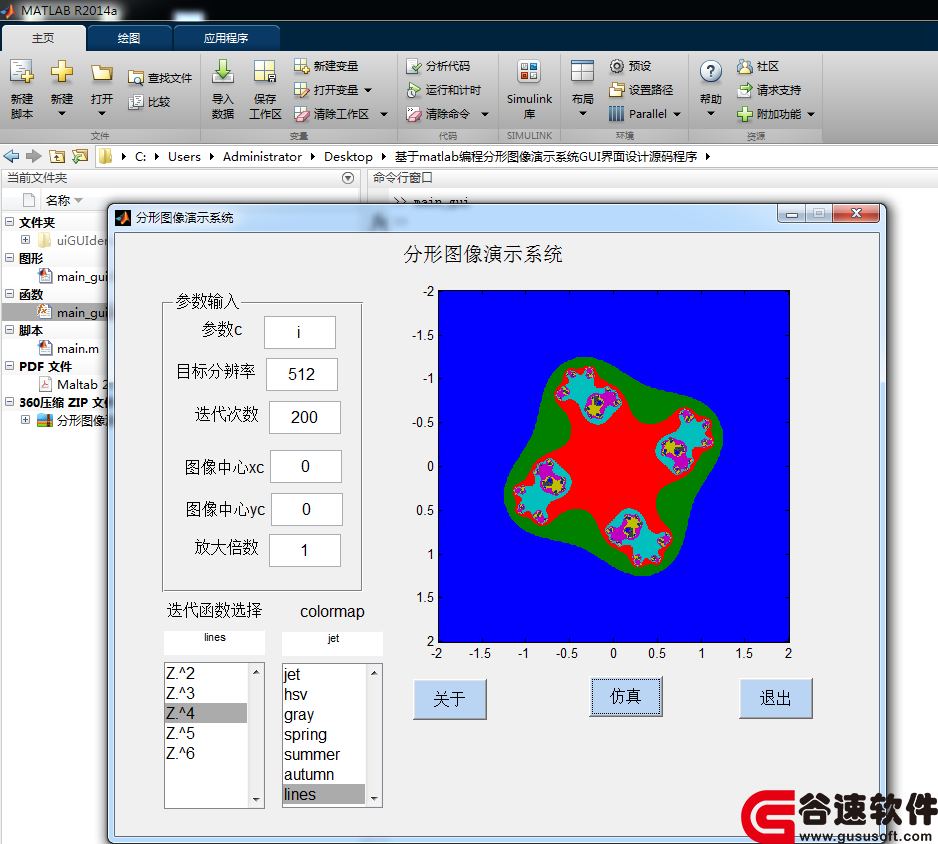
Task: Choose spring in the colormap list
Action: [x=324, y=735]
